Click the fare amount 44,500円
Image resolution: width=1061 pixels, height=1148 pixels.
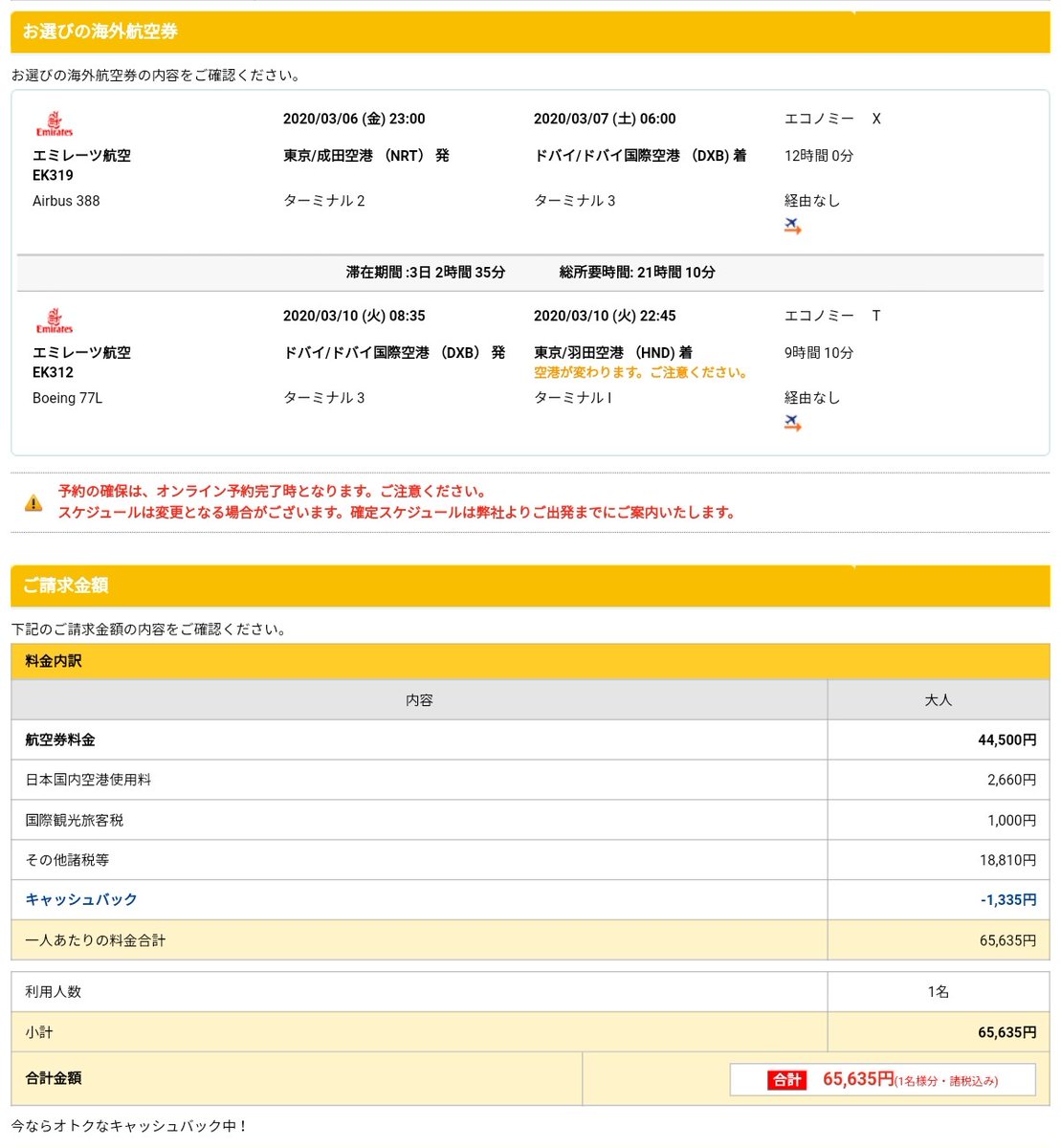[1007, 740]
